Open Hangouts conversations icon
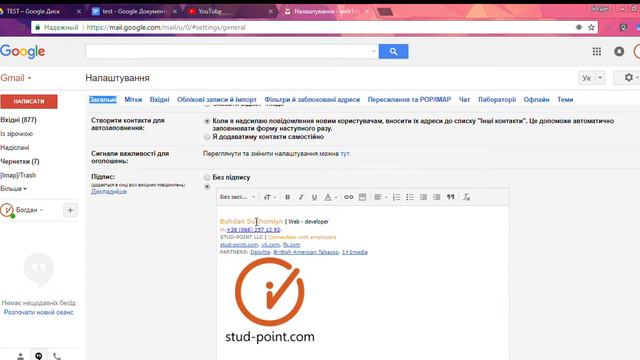Viewport: 640px width, 360px height. pyautogui.click(x=39, y=356)
